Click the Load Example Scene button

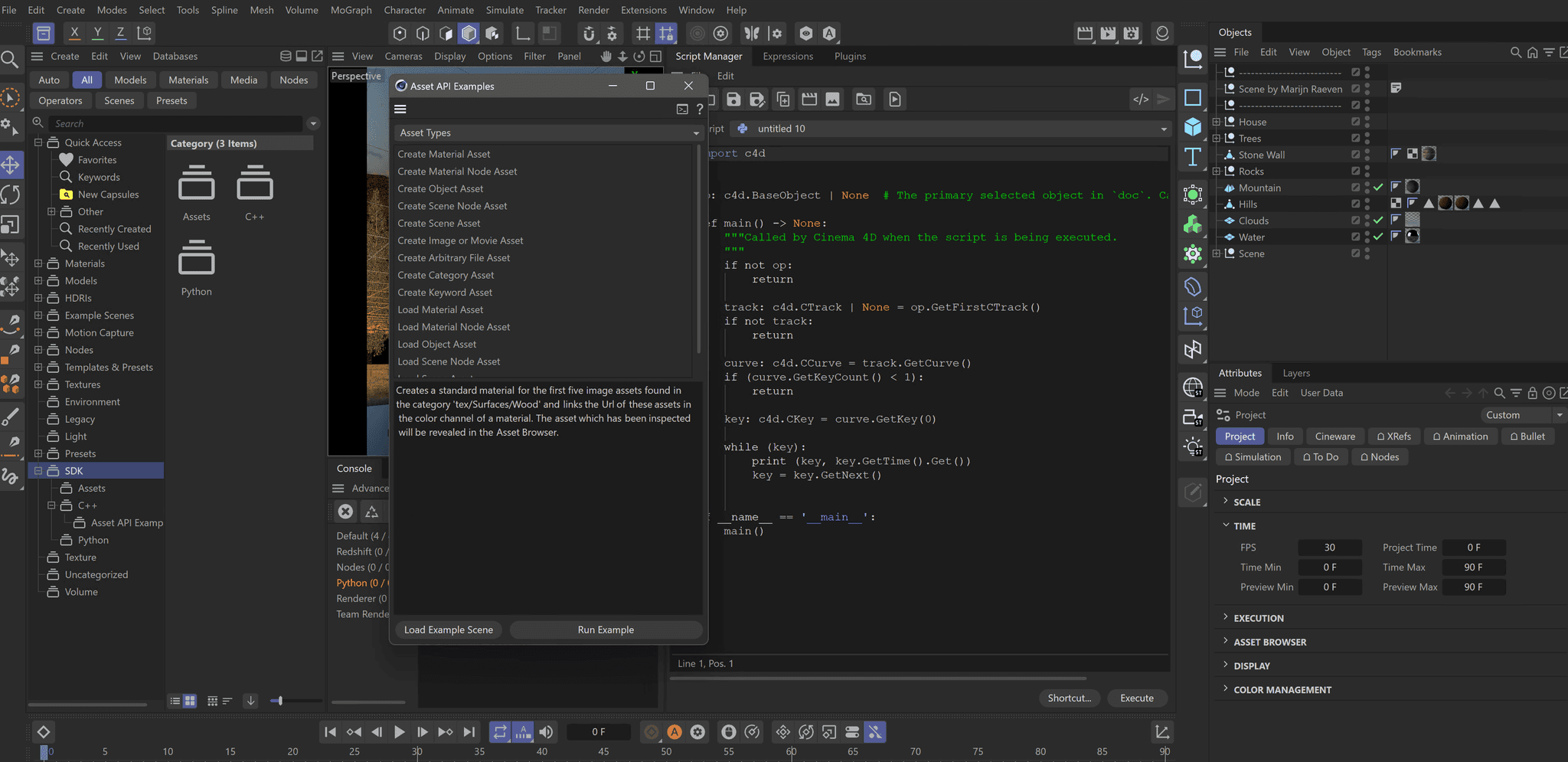[449, 630]
